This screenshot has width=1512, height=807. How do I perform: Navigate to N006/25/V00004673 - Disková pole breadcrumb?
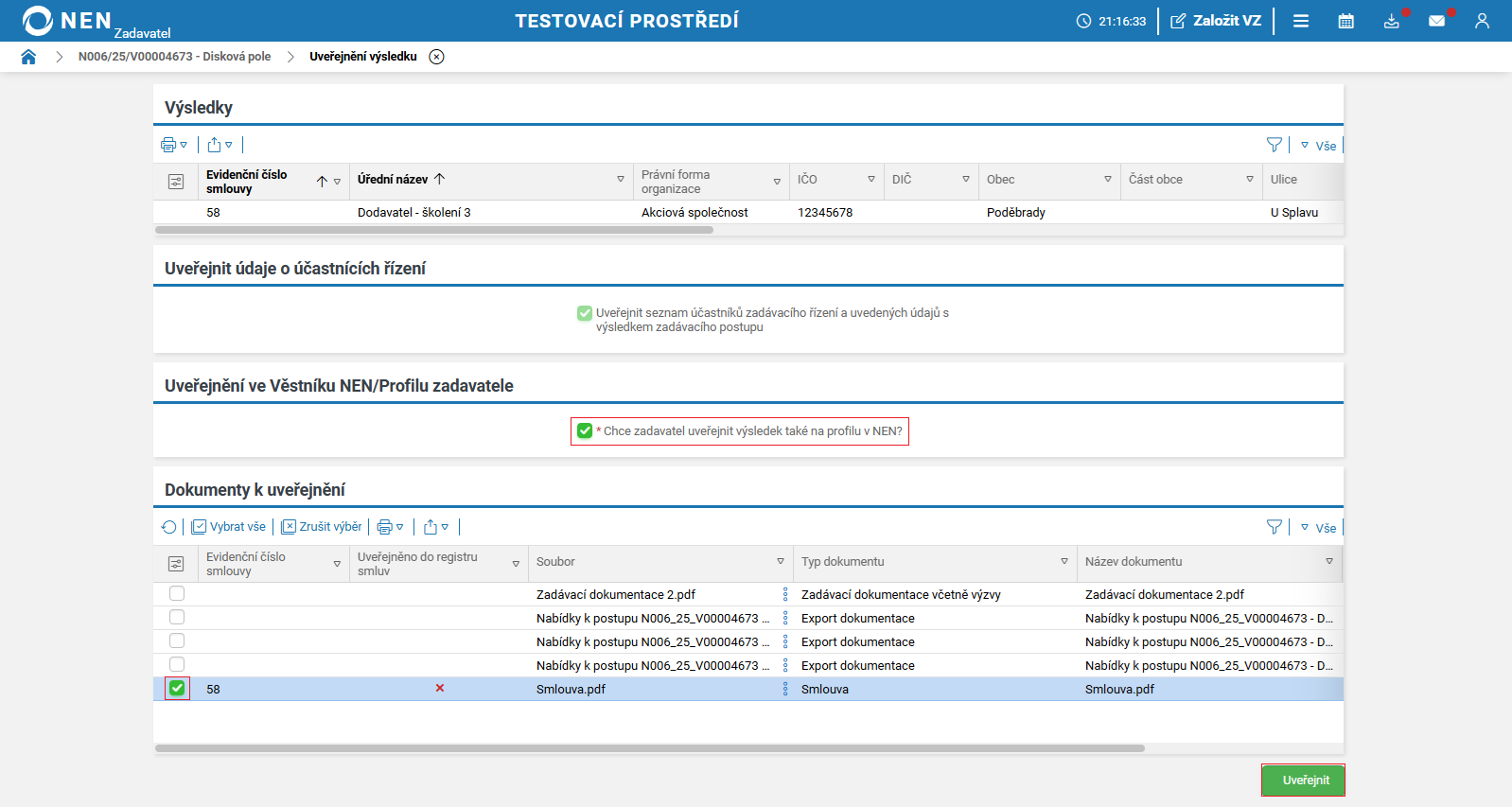point(174,57)
